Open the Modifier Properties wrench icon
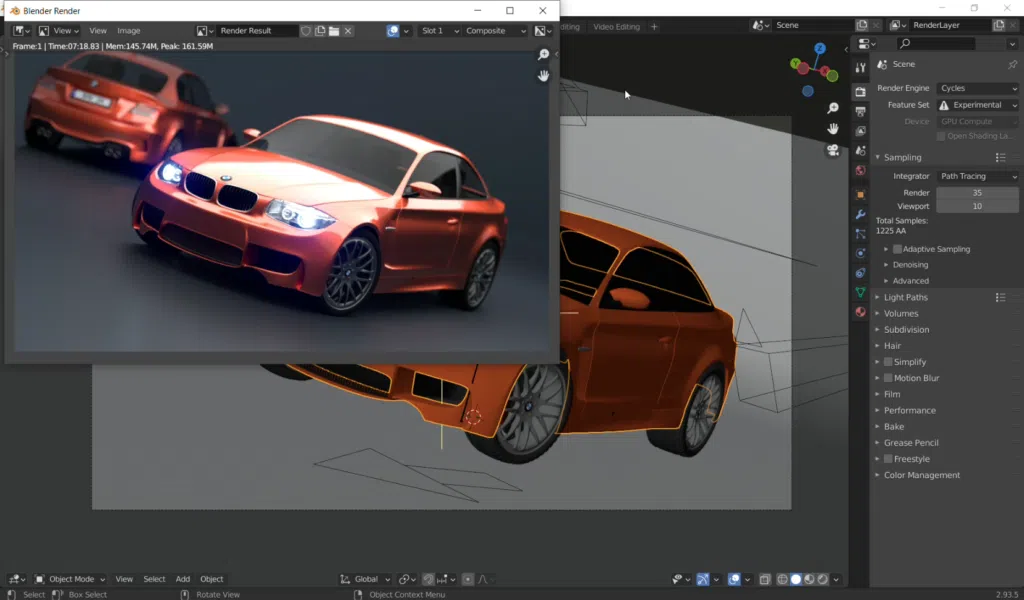This screenshot has height=600, width=1024. (x=860, y=215)
